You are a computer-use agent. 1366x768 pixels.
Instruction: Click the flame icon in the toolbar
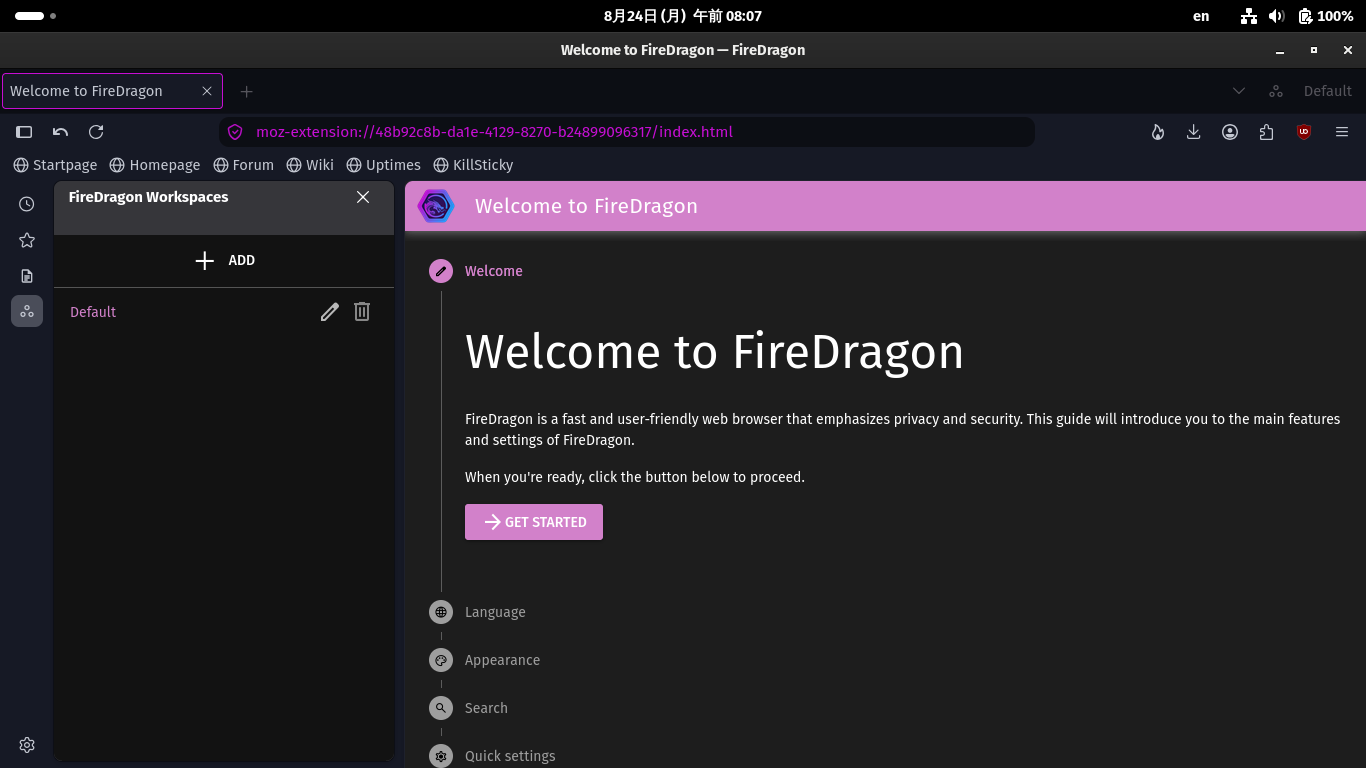tap(1158, 132)
